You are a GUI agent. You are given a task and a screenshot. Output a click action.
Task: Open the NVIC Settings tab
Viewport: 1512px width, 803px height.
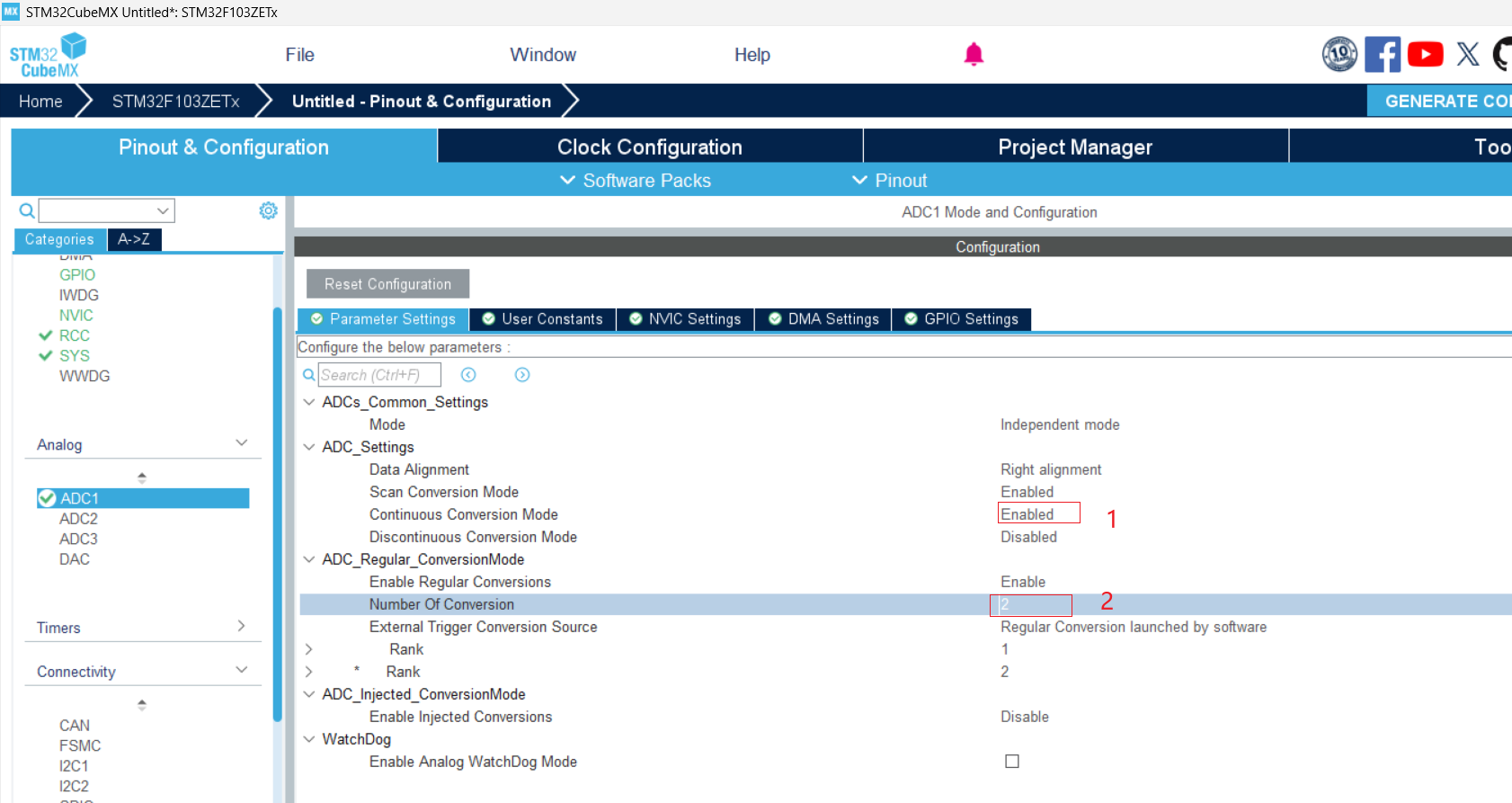[686, 319]
